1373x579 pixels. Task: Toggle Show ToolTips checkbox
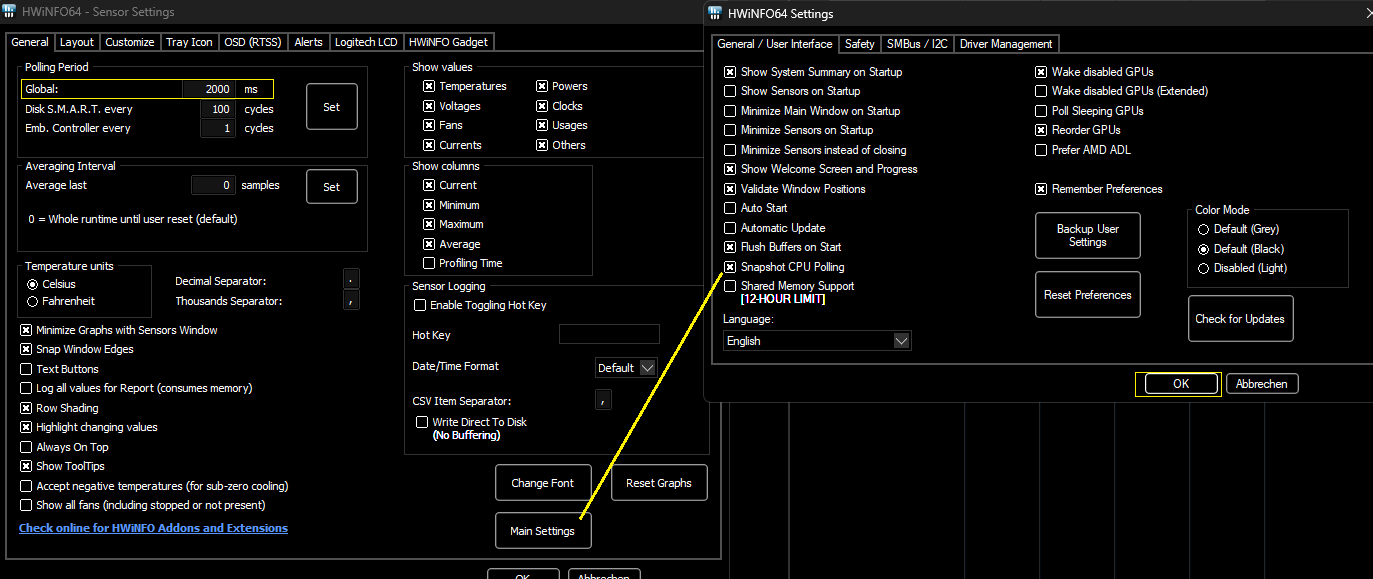point(26,466)
